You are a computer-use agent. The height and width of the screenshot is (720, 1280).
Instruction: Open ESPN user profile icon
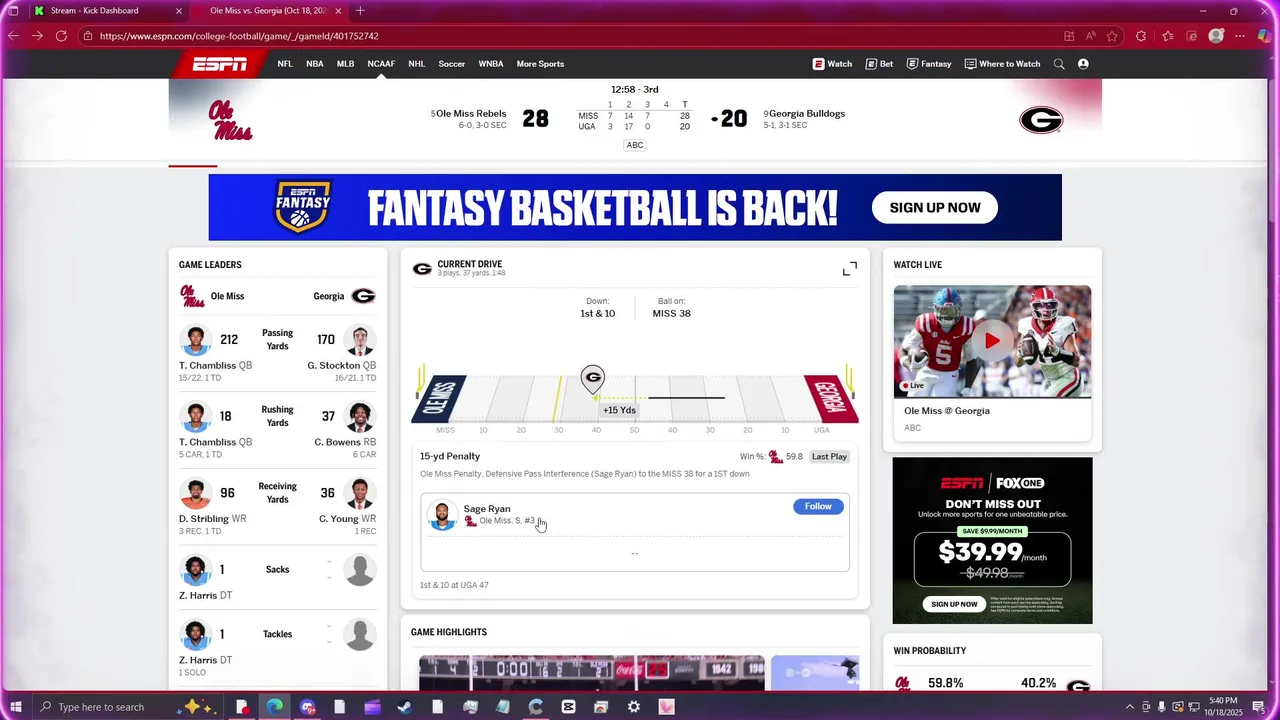click(x=1083, y=64)
